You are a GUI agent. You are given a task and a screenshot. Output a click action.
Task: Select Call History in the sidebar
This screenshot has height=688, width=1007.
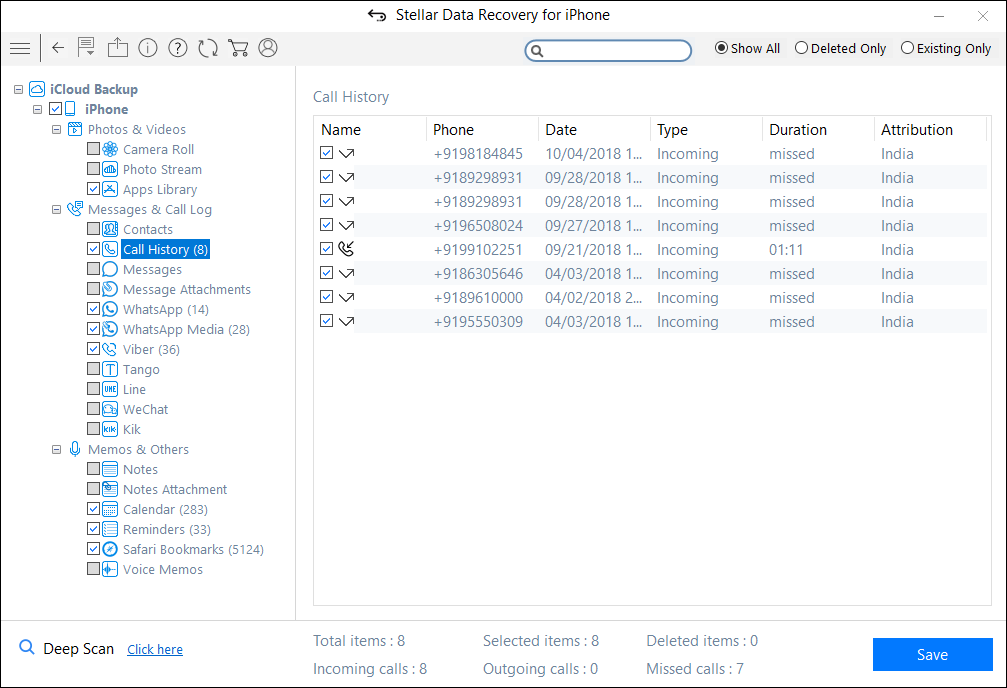pos(164,249)
